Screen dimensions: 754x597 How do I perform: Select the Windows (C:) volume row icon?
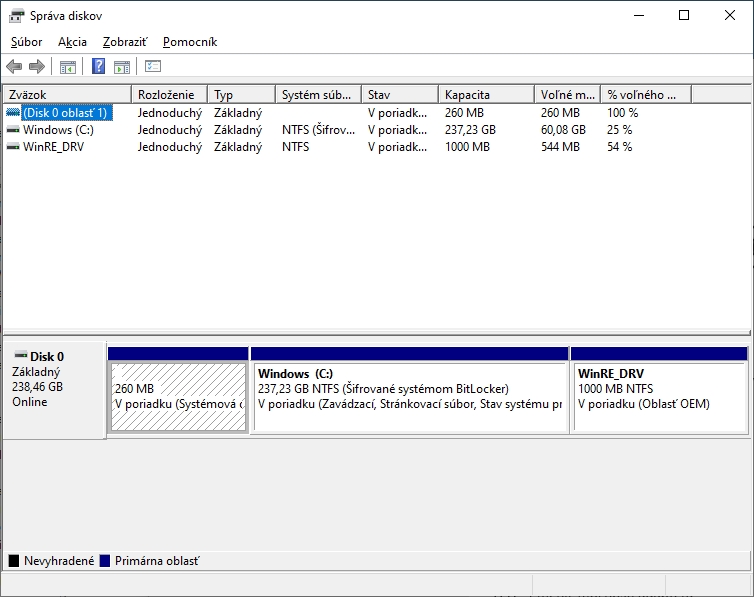pyautogui.click(x=12, y=130)
